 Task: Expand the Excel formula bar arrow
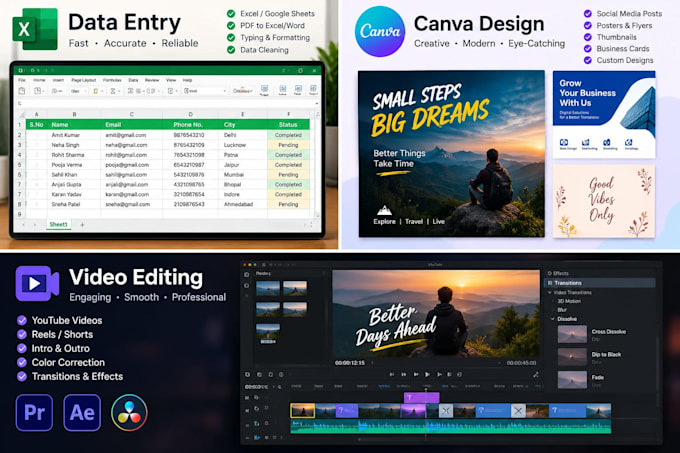(x=317, y=103)
